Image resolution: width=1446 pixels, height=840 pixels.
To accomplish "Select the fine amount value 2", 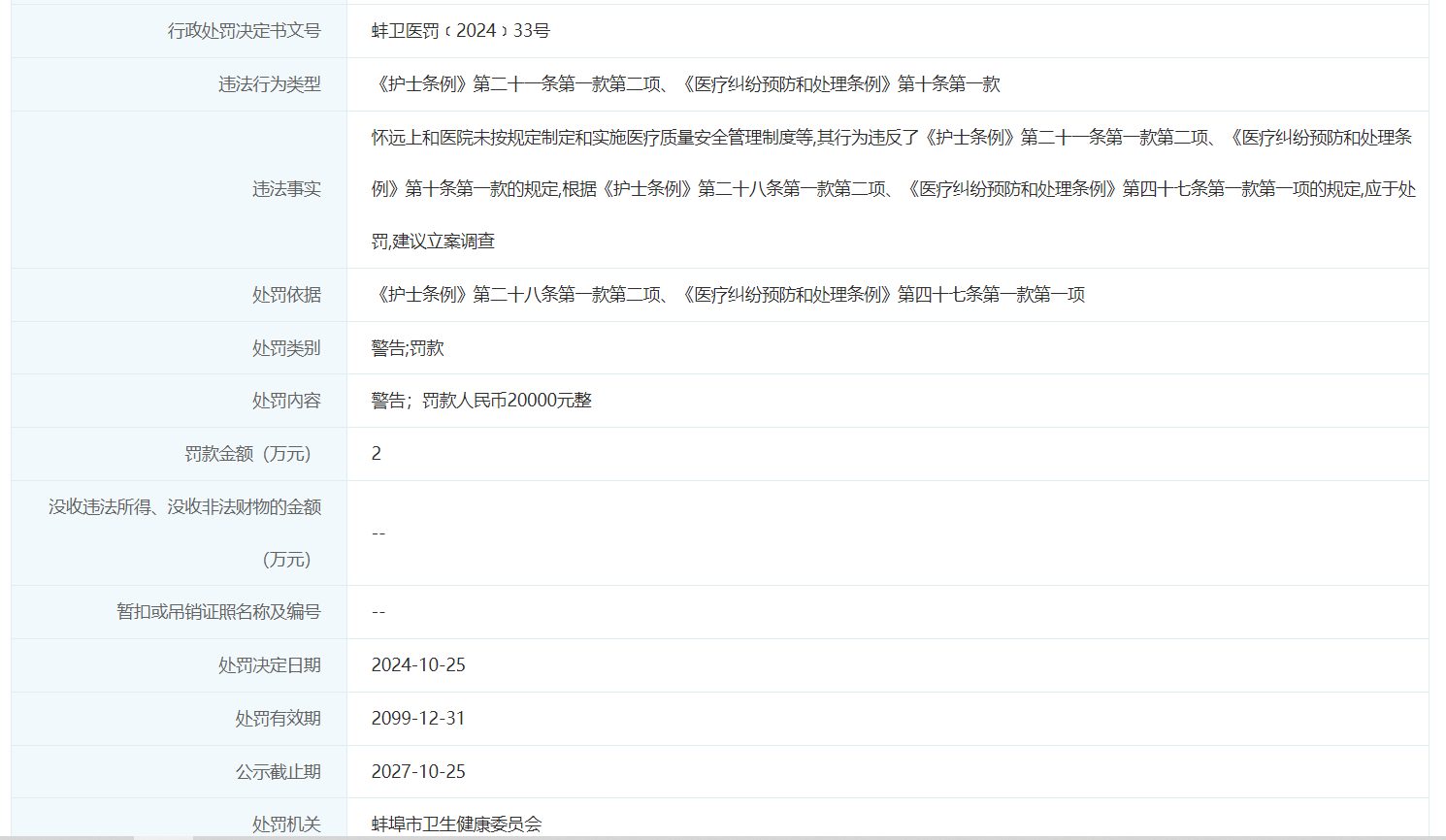I will 377,454.
